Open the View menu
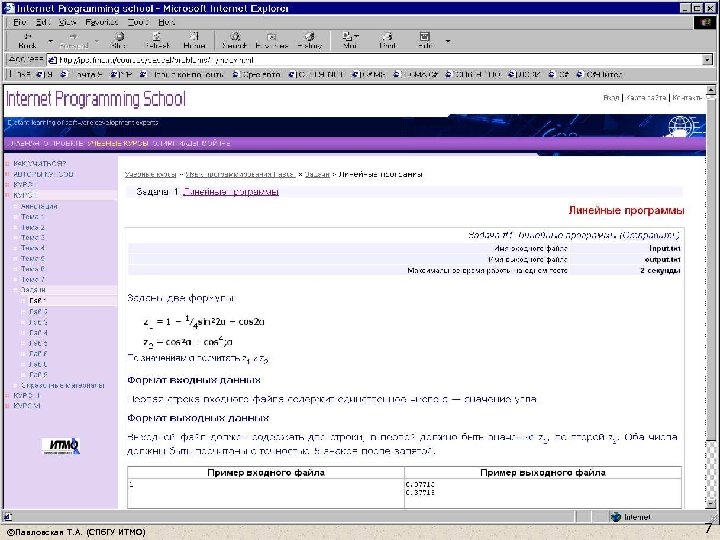The image size is (720, 540). [67, 22]
